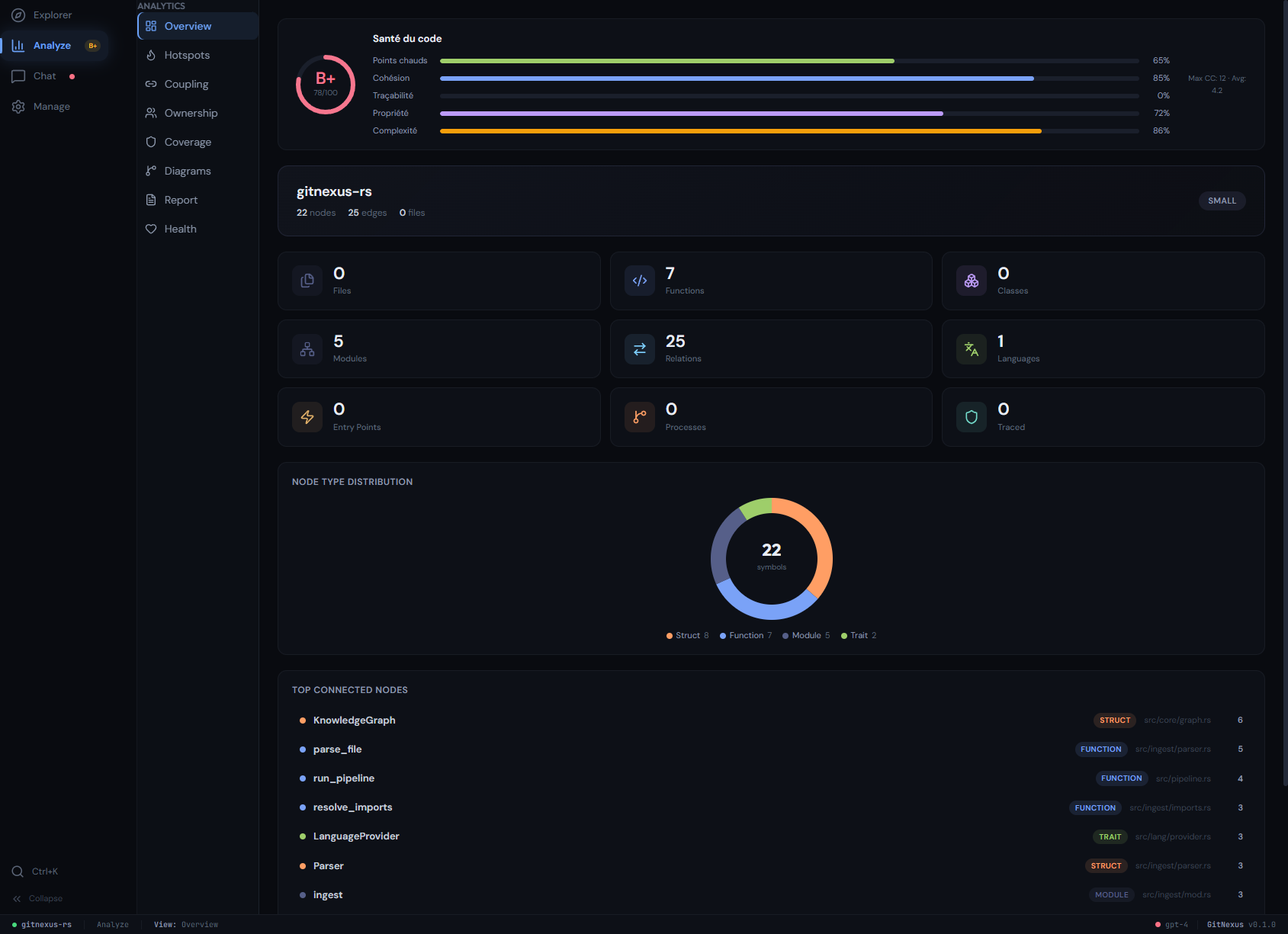Click the Trait legend swatch

point(844,636)
